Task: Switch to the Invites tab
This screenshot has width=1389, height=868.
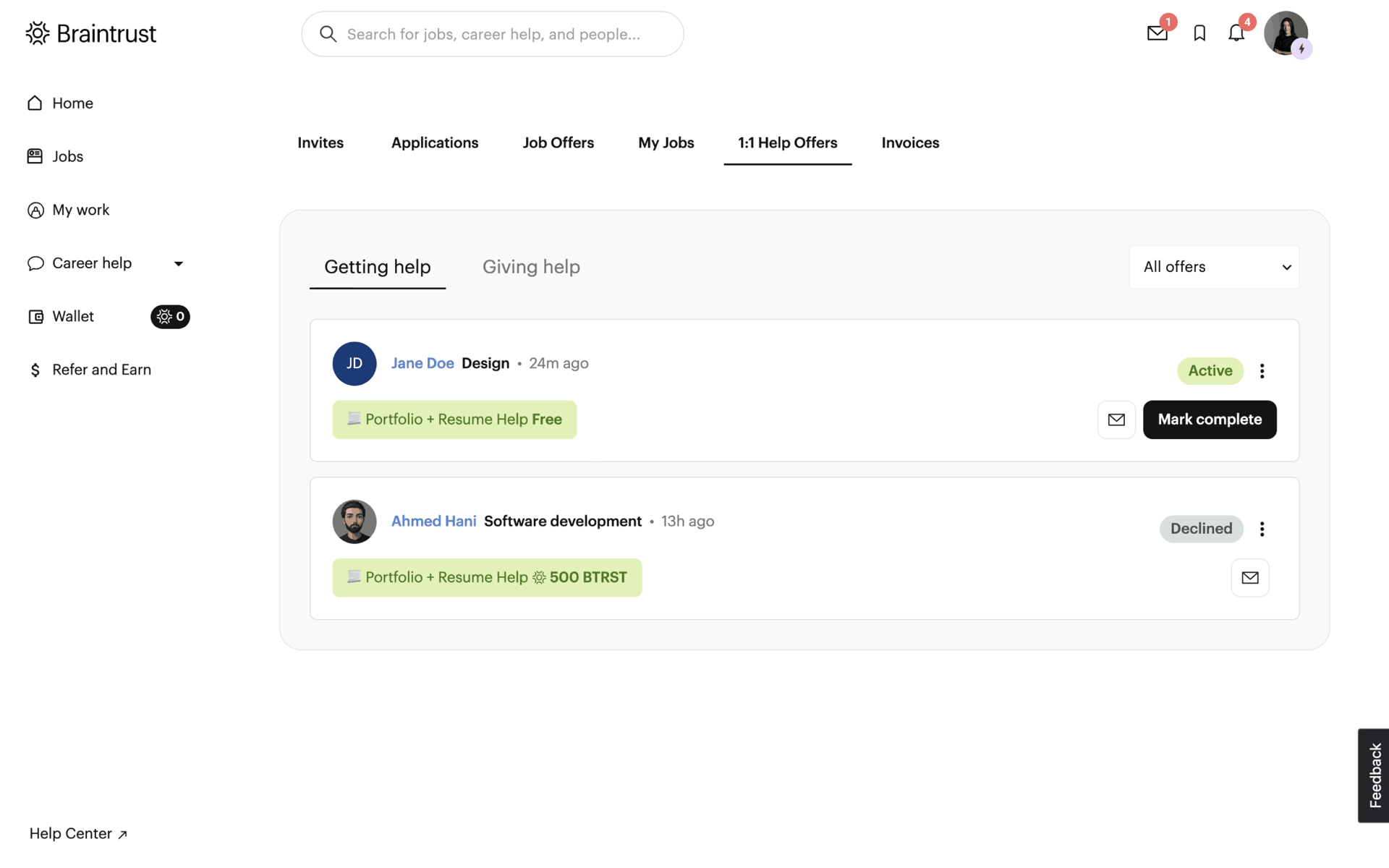Action: [x=320, y=143]
